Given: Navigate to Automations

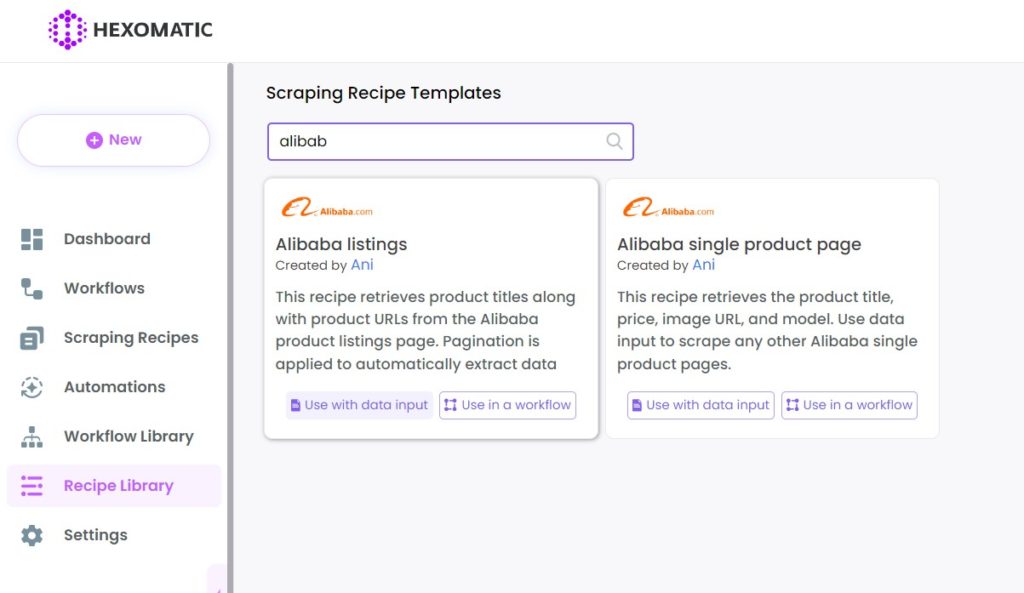Looking at the screenshot, I should click(x=114, y=387).
